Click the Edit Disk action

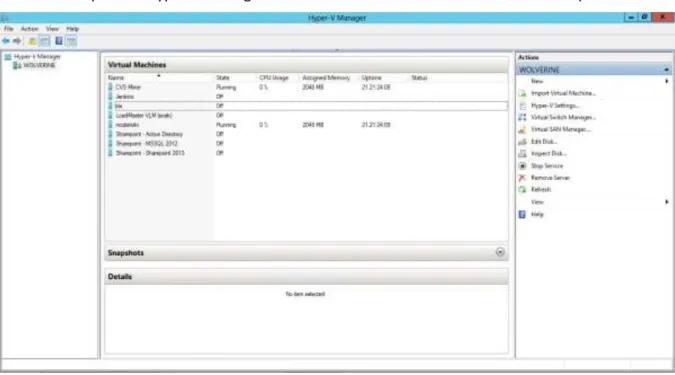tap(544, 142)
